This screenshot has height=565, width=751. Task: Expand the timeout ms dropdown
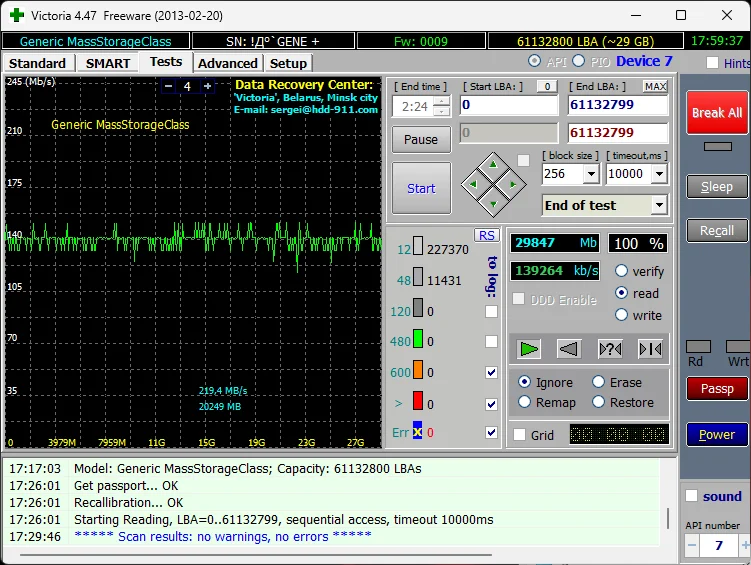pyautogui.click(x=659, y=174)
